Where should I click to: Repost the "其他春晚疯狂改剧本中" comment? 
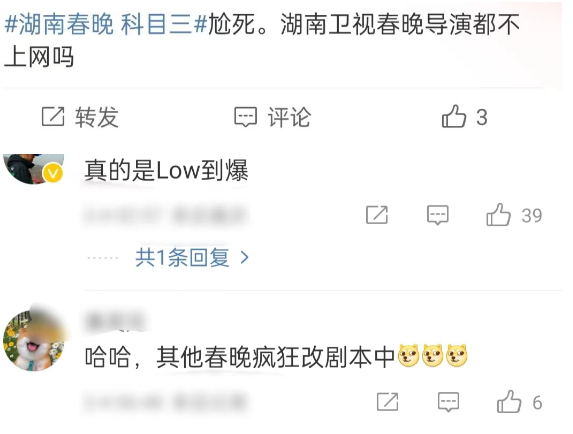click(387, 402)
